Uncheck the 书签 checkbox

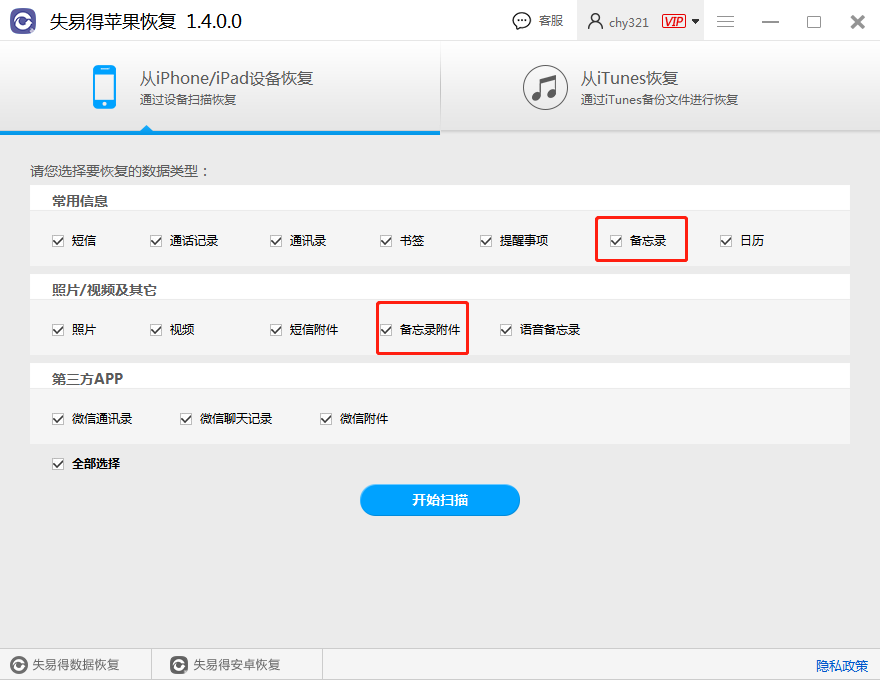(386, 241)
